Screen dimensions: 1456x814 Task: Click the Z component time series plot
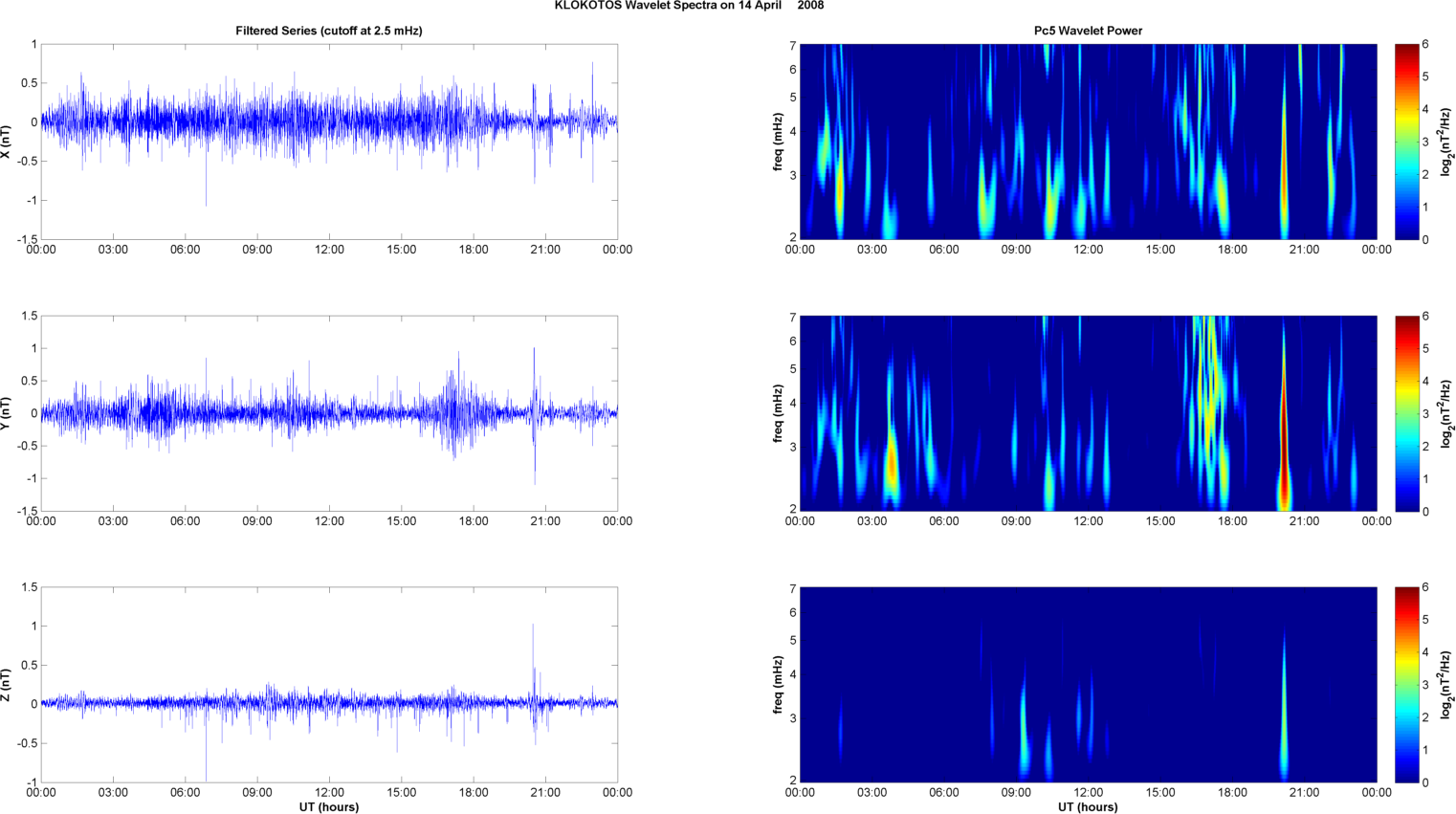(x=329, y=685)
